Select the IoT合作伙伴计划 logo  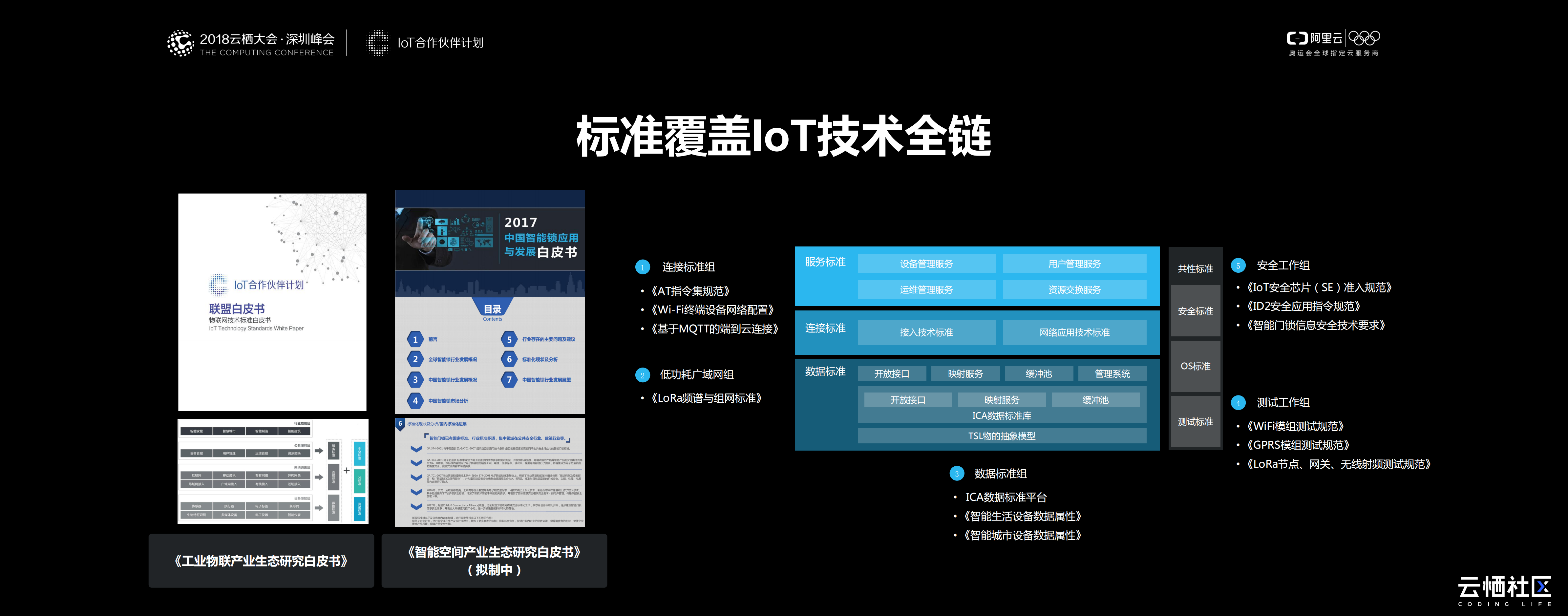tap(426, 43)
